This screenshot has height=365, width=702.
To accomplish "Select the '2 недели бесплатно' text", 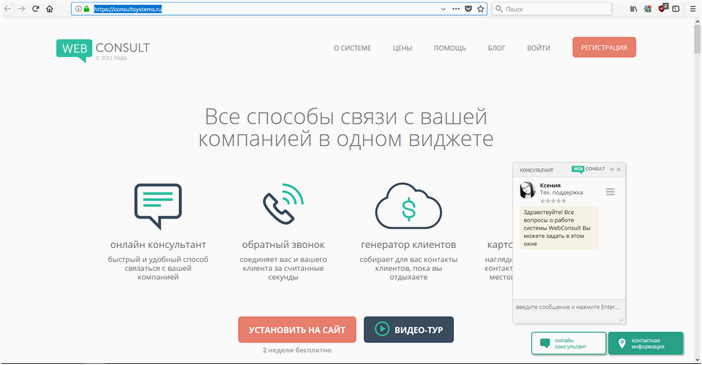I will click(297, 350).
